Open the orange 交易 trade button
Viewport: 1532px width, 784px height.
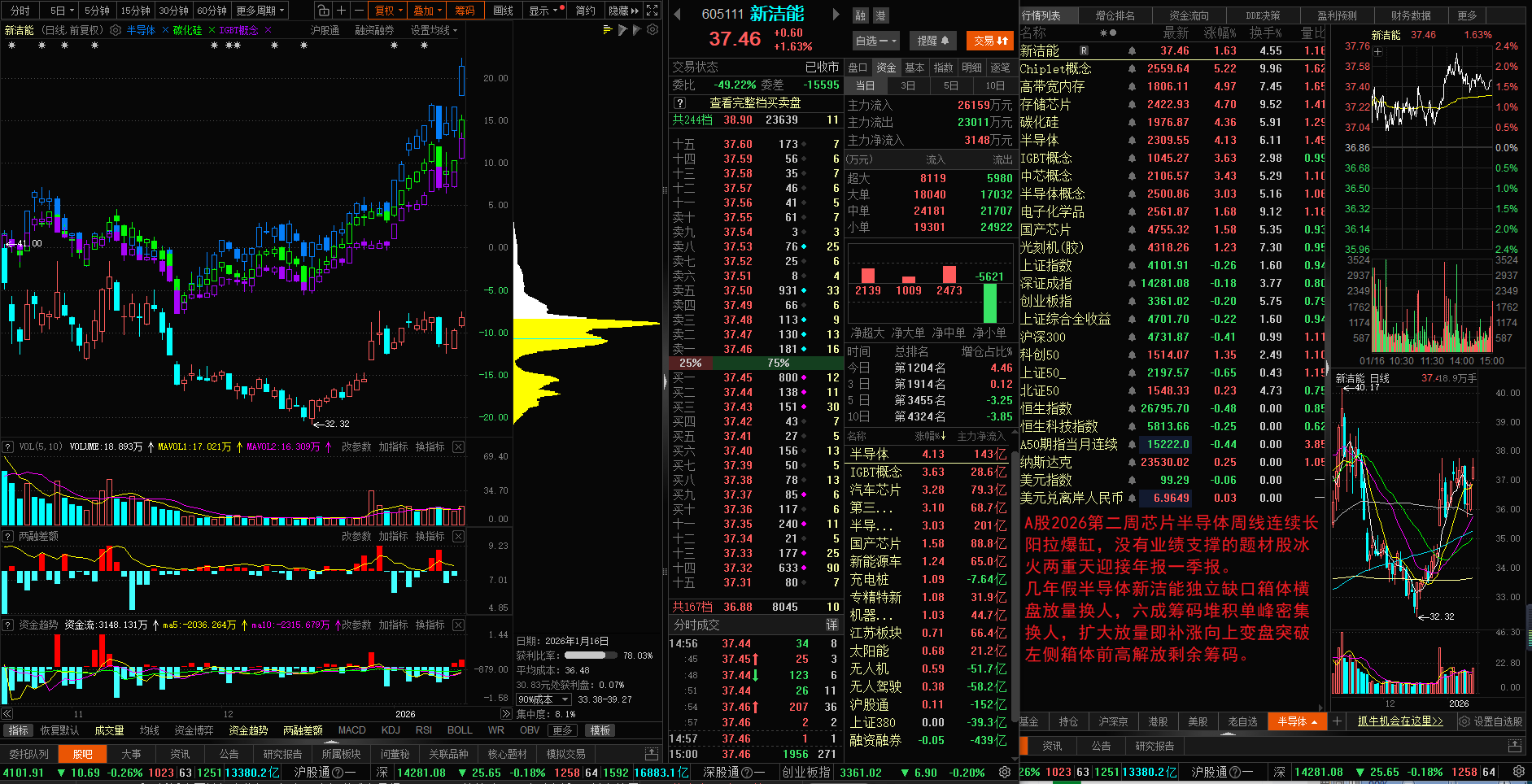(990, 40)
